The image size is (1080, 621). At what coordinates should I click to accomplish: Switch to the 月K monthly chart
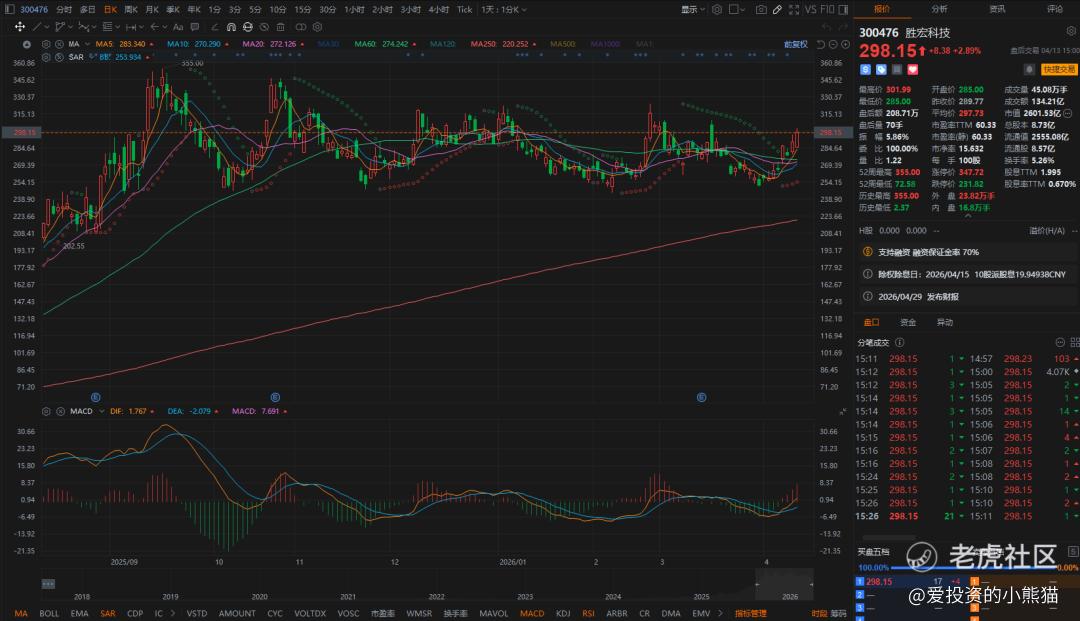coord(152,10)
